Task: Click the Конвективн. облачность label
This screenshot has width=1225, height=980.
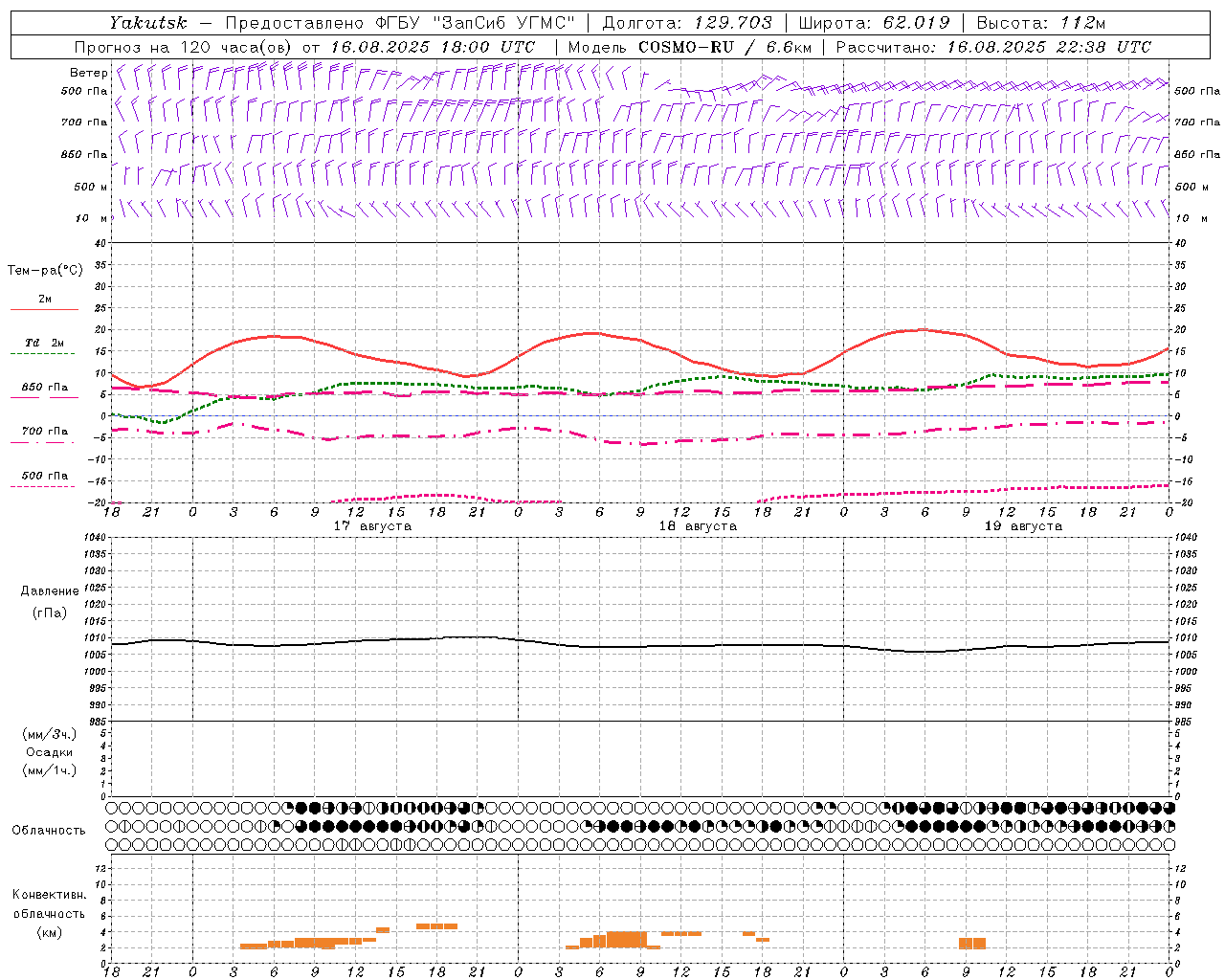Action: pyautogui.click(x=49, y=913)
